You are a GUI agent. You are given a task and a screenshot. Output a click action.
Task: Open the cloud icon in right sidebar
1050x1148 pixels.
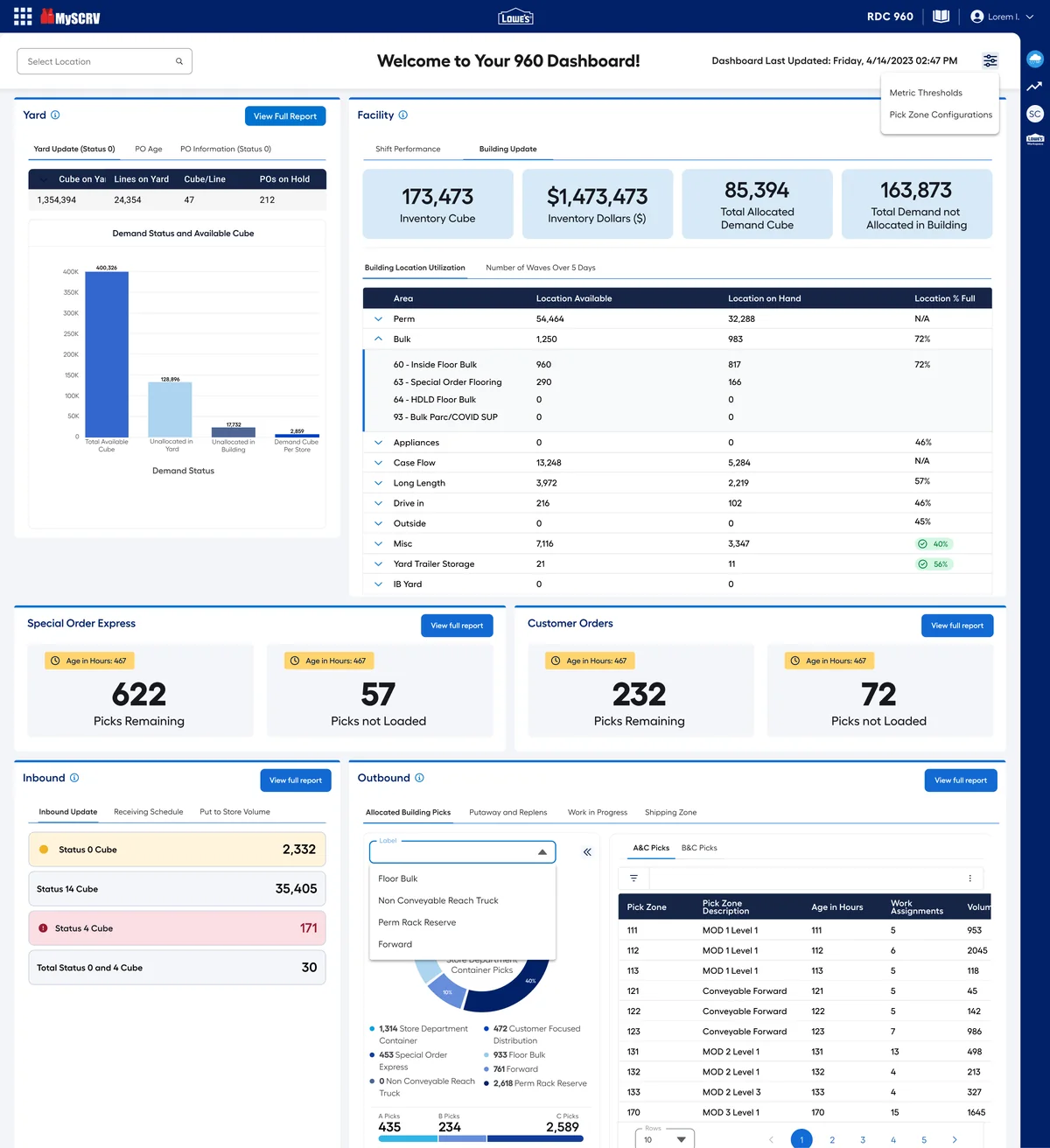click(x=1035, y=59)
